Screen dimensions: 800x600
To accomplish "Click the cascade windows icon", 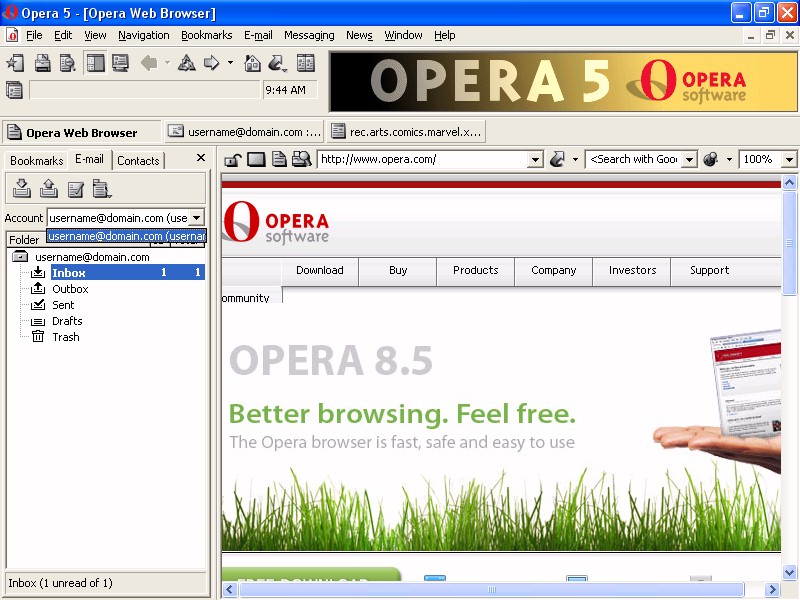I will coord(14,90).
